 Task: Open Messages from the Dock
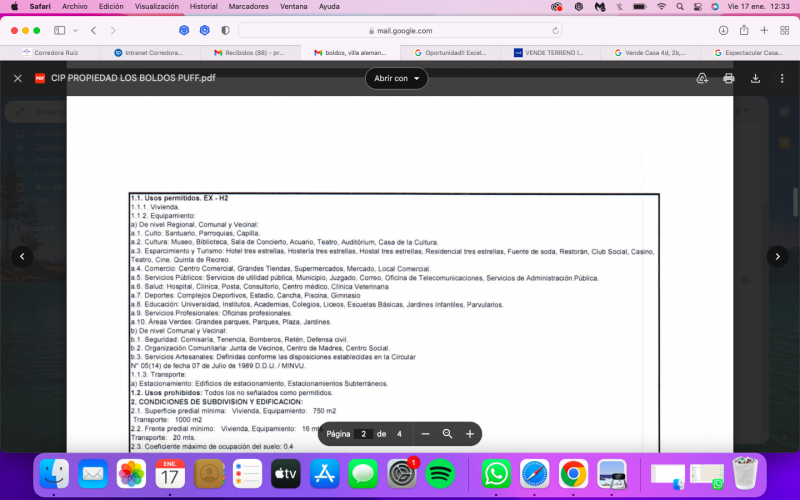(x=363, y=474)
